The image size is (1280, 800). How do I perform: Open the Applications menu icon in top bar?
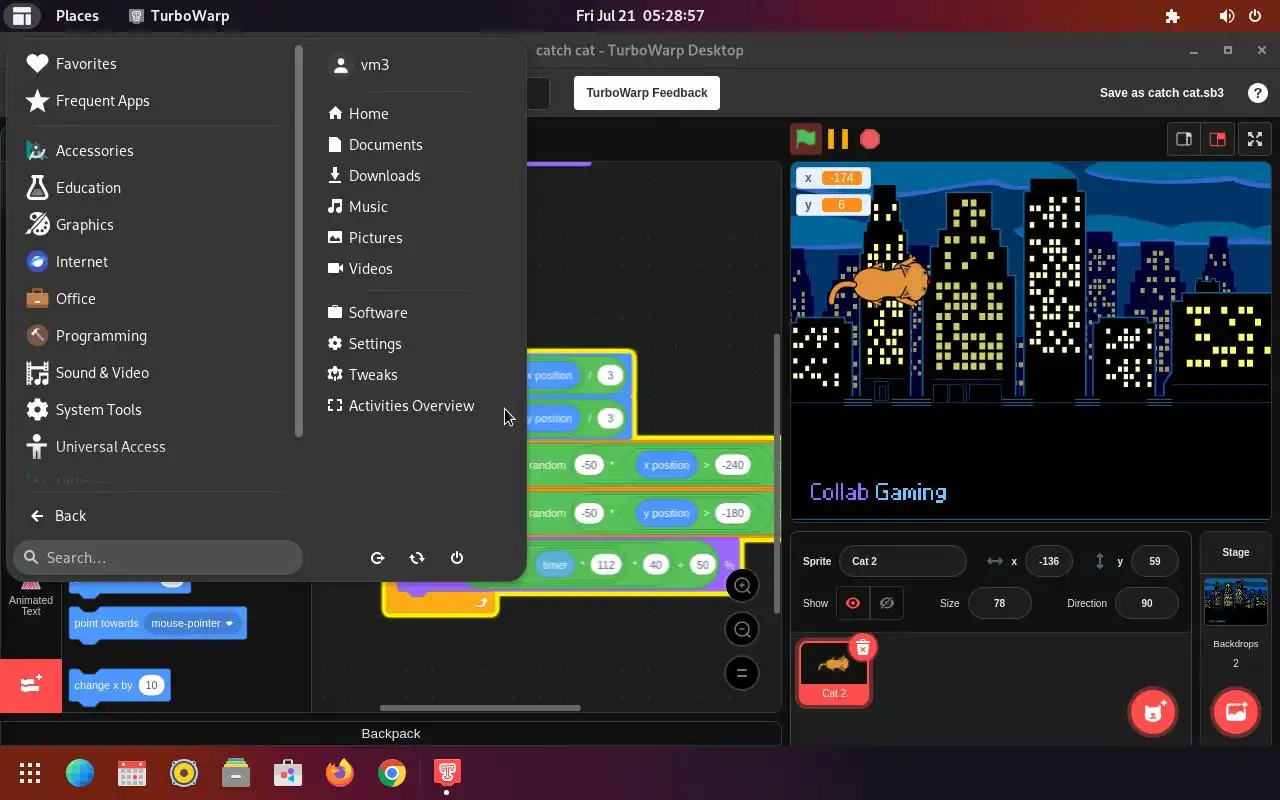[22, 16]
